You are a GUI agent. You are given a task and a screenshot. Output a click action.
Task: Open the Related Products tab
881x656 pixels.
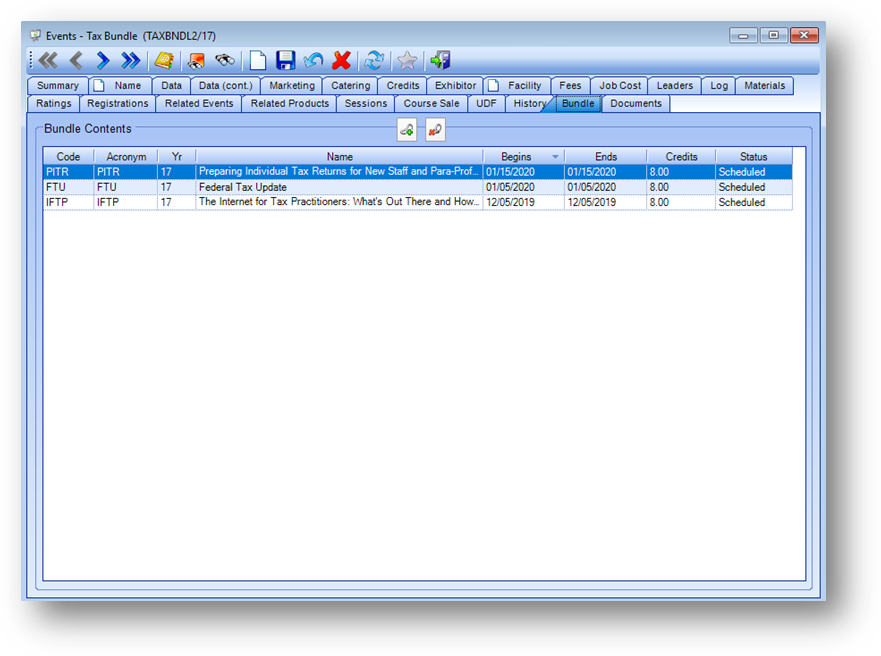click(289, 103)
